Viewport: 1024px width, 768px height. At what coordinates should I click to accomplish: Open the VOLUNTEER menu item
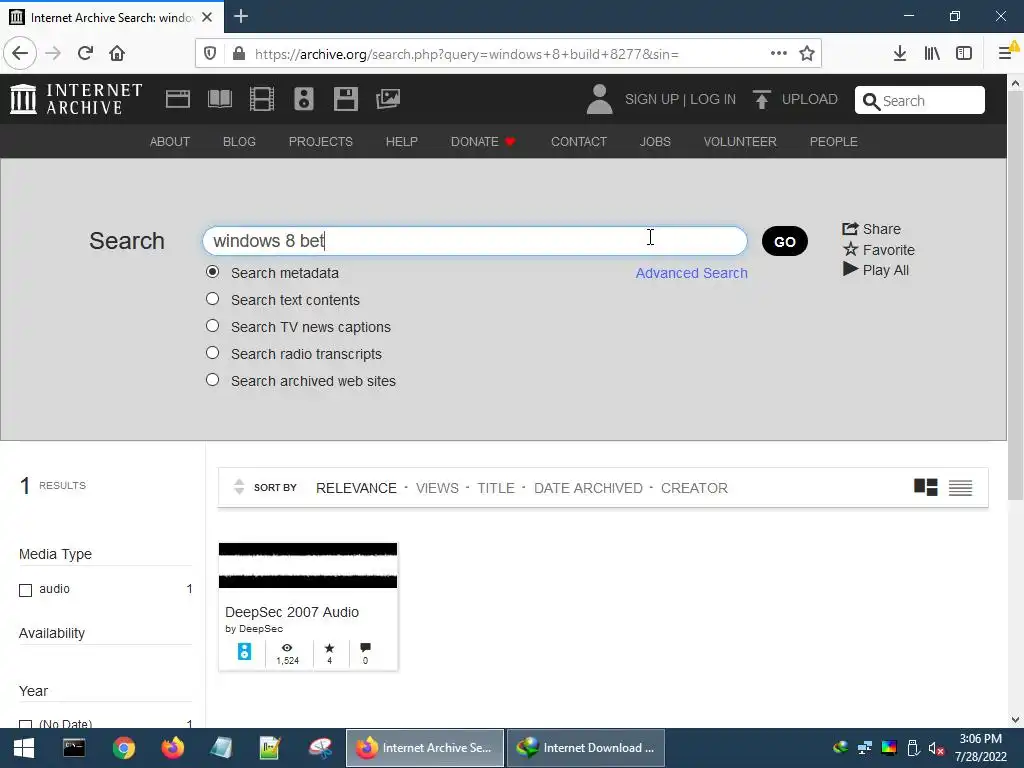(x=740, y=142)
